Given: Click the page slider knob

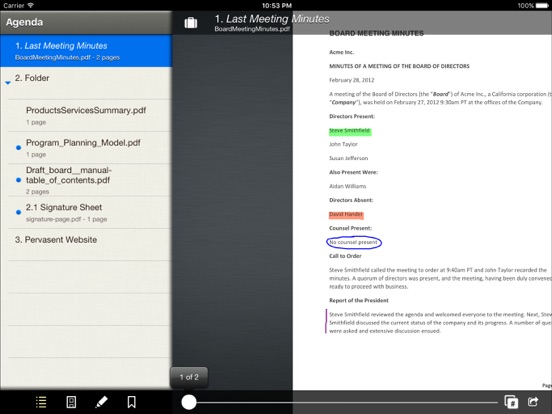Looking at the screenshot, I should coord(189,402).
